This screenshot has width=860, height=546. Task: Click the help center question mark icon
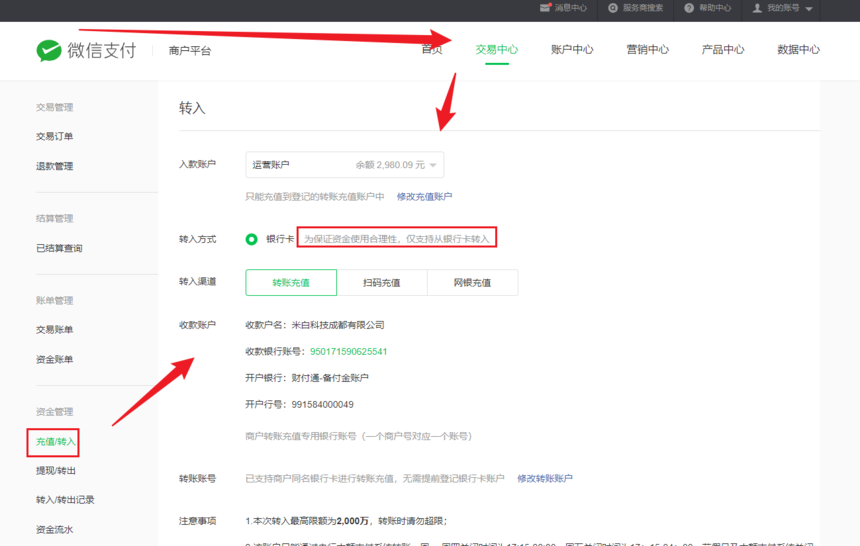coord(689,8)
